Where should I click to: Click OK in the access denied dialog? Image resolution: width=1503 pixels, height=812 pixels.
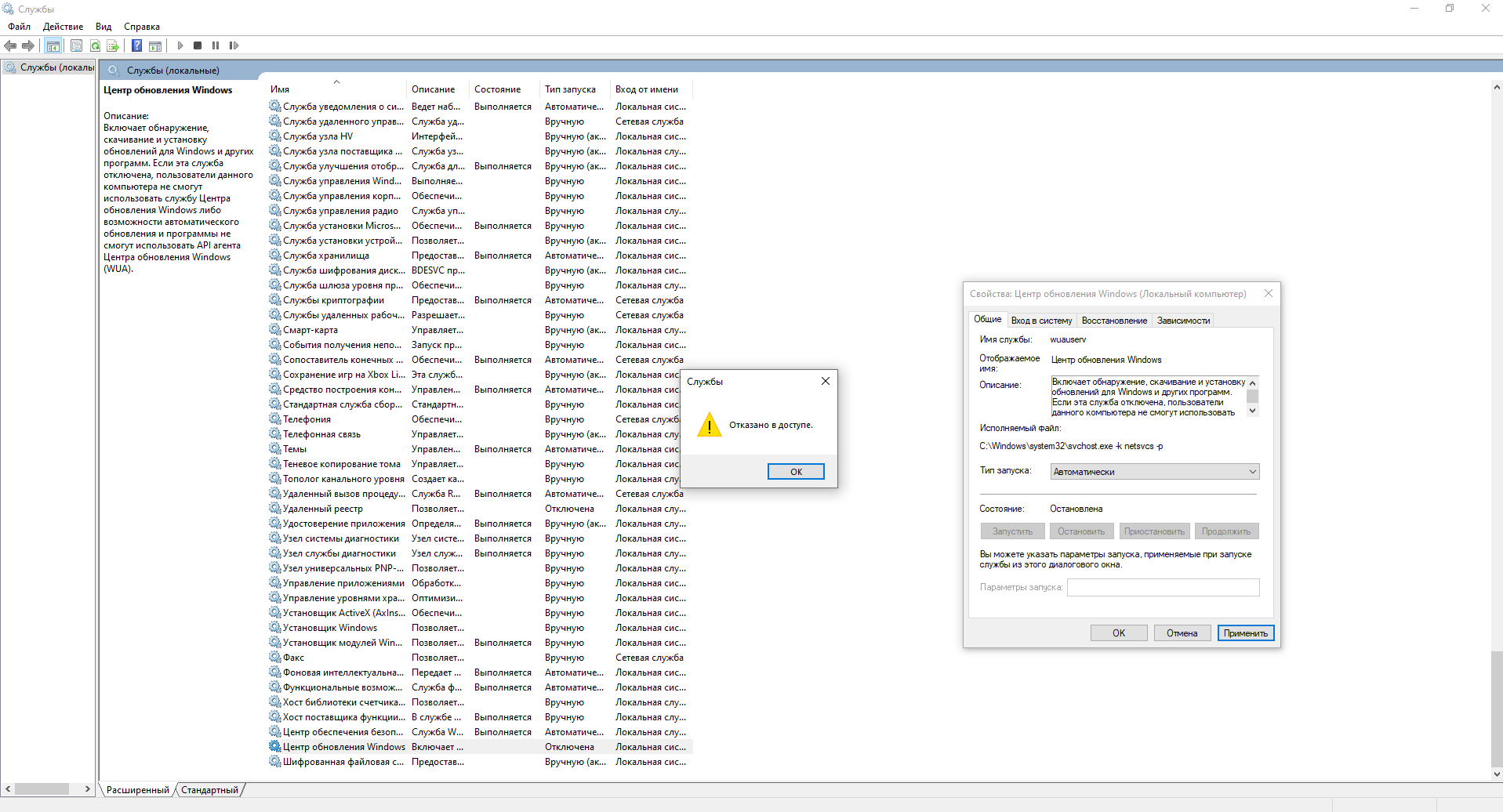796,472
